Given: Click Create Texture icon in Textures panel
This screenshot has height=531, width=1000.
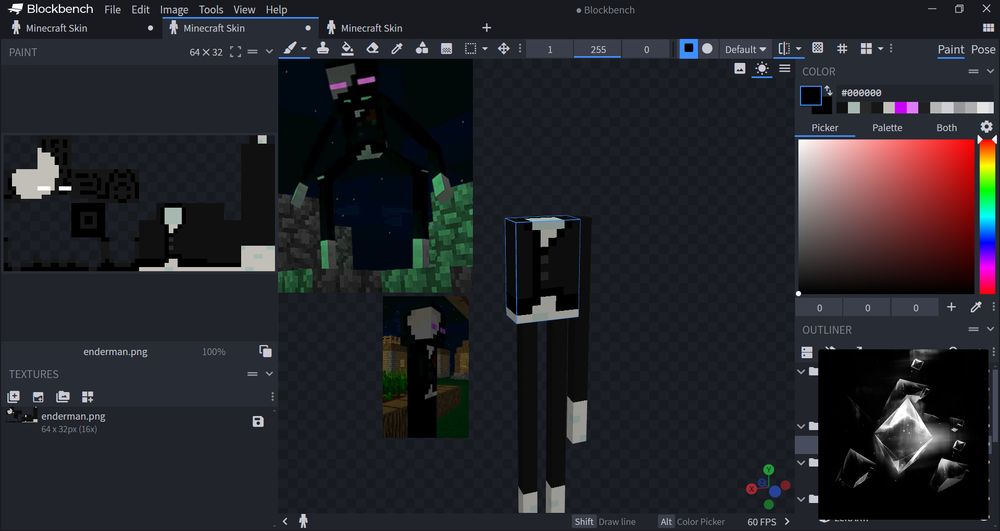Looking at the screenshot, I should pos(13,397).
